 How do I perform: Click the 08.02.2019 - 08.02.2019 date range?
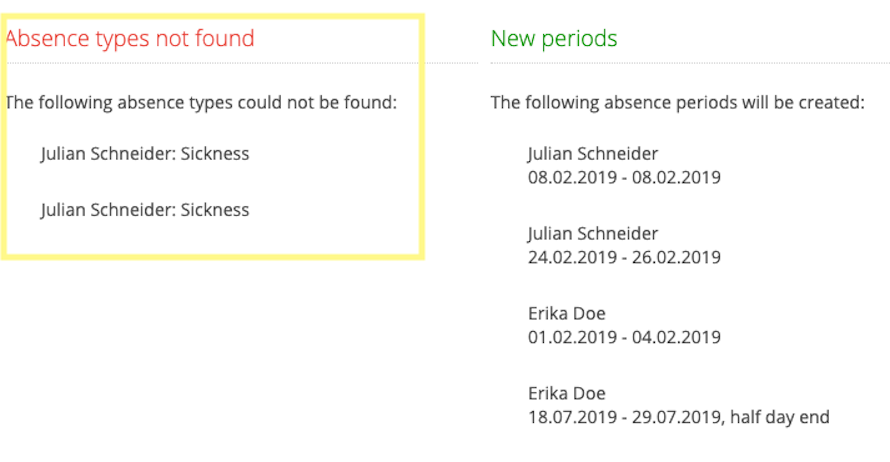pyautogui.click(x=624, y=178)
